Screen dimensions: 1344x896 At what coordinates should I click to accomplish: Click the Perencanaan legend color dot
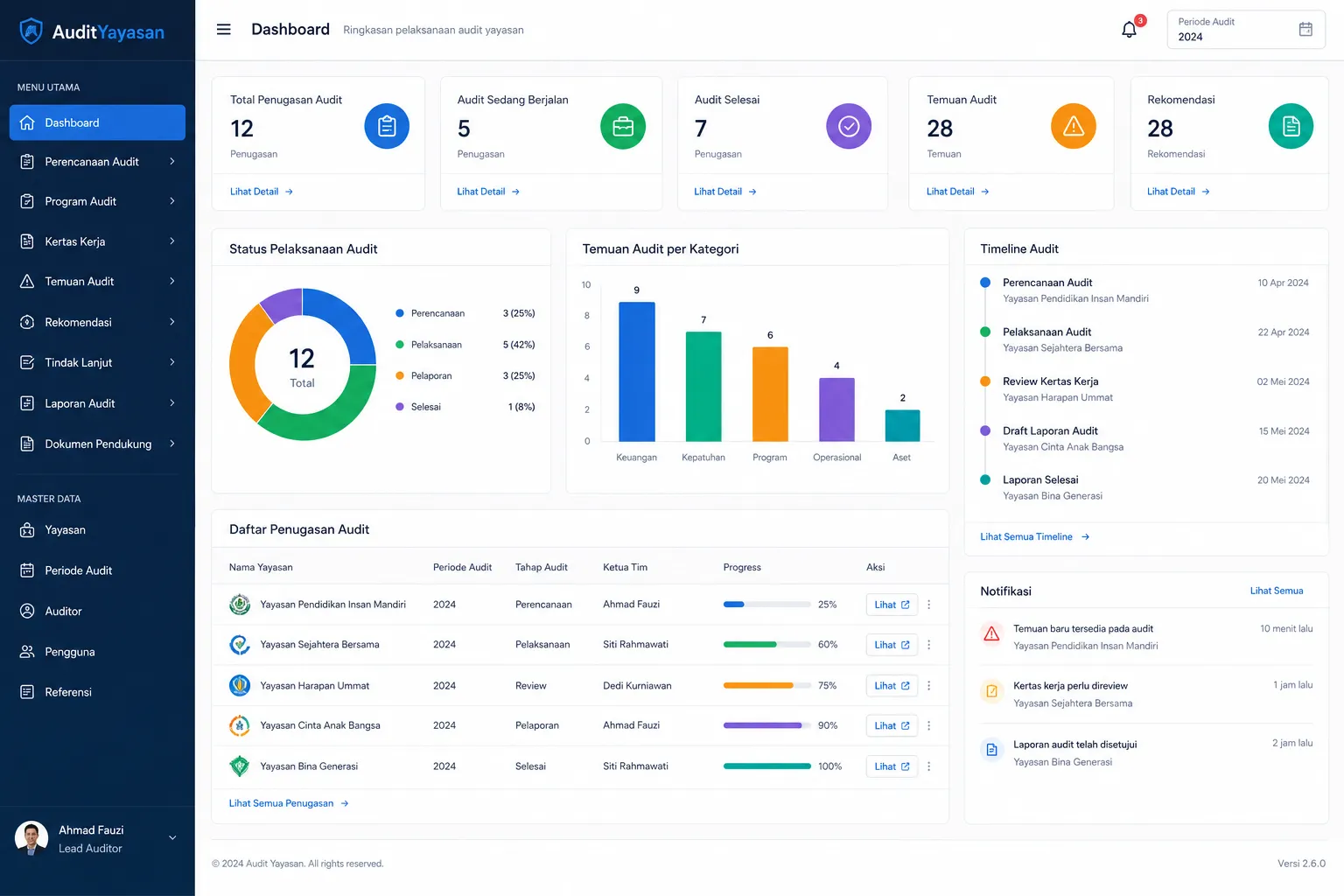pos(400,313)
